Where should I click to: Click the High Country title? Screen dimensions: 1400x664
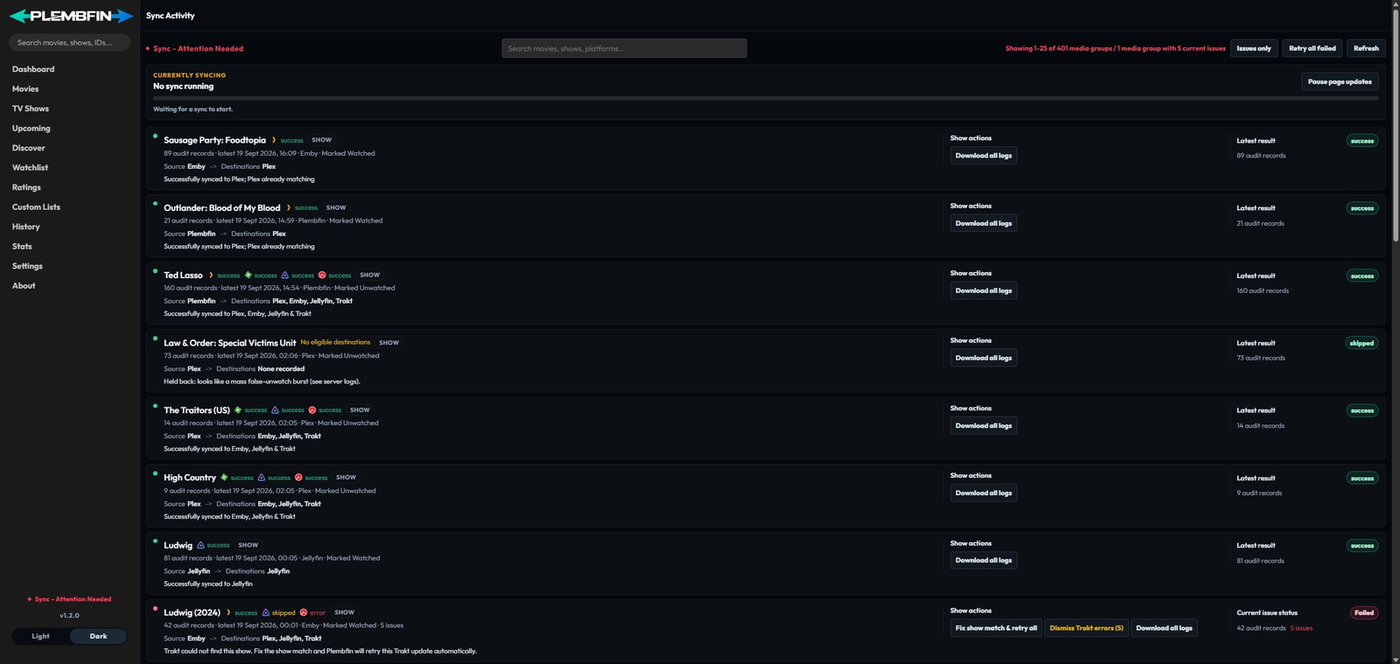coord(190,477)
